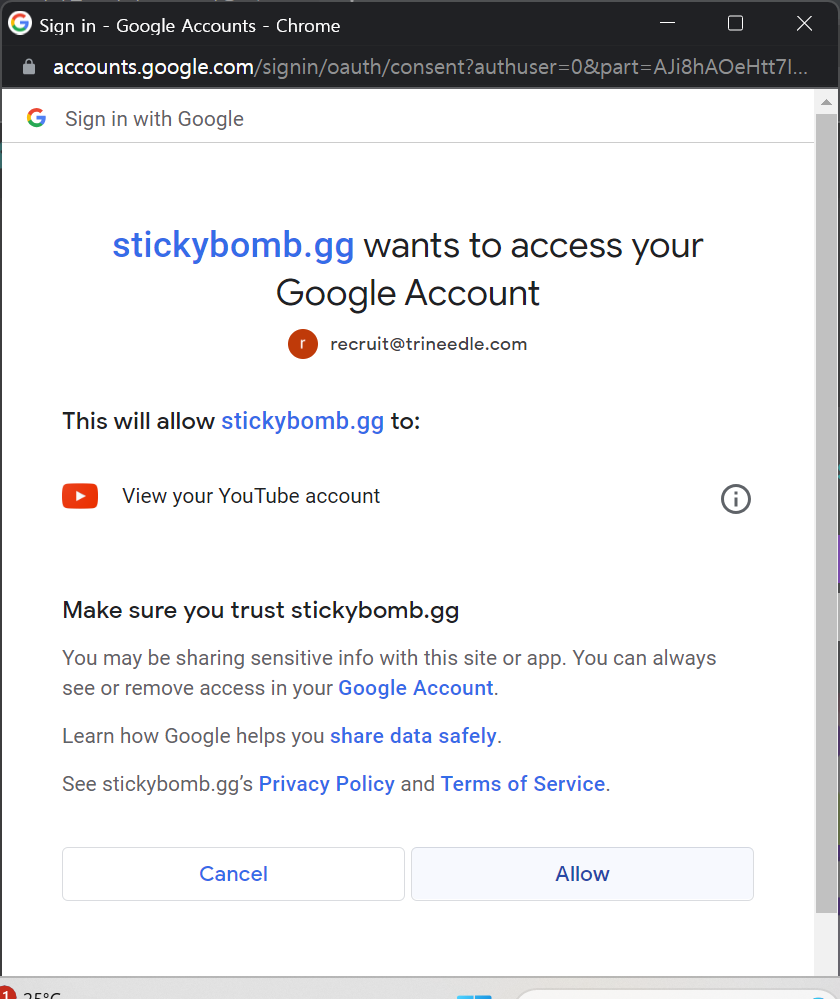Screen dimensions: 840x999
Task: Click the info icon beside View your YouTube account
Action: click(735, 499)
